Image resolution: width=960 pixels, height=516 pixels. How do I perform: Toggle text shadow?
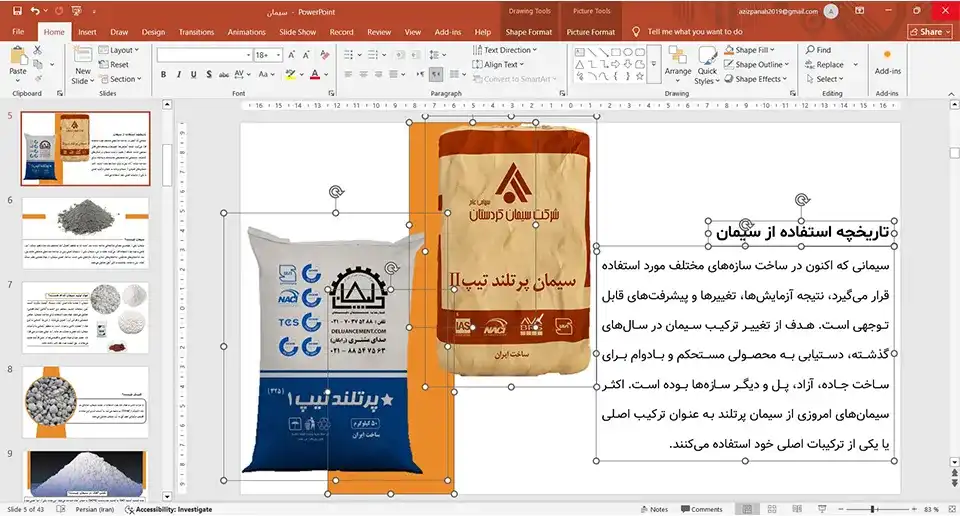209,74
